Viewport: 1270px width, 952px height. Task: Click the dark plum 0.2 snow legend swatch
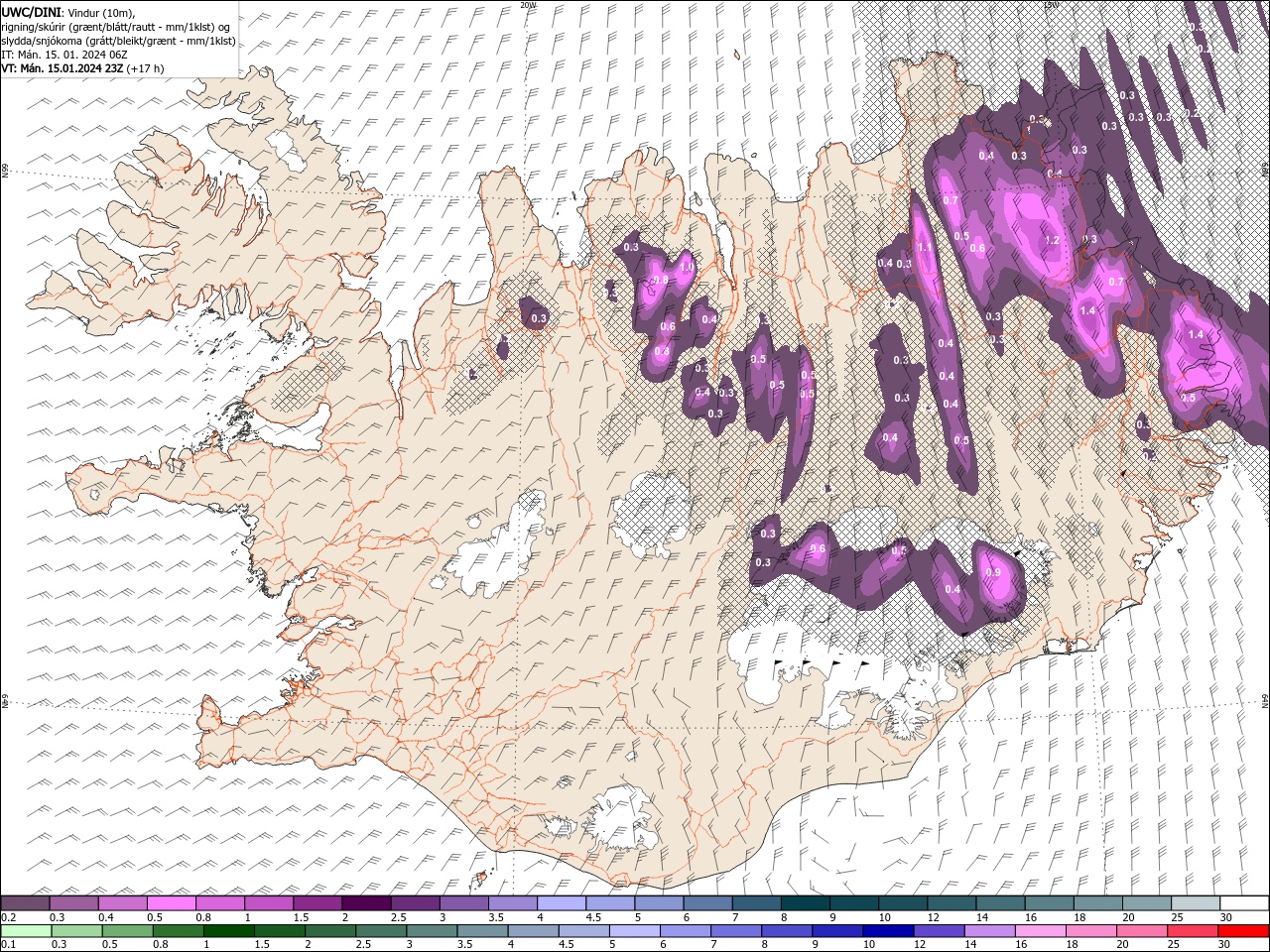25,903
